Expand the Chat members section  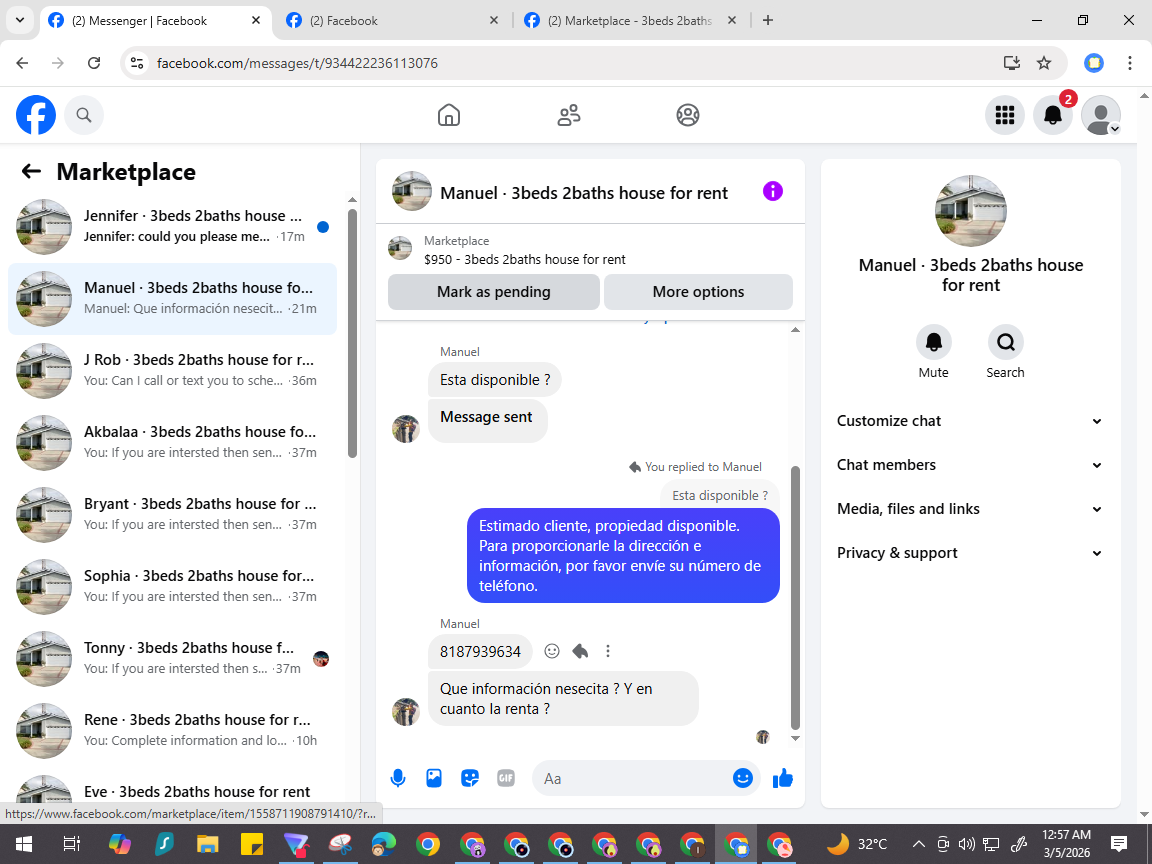click(970, 465)
